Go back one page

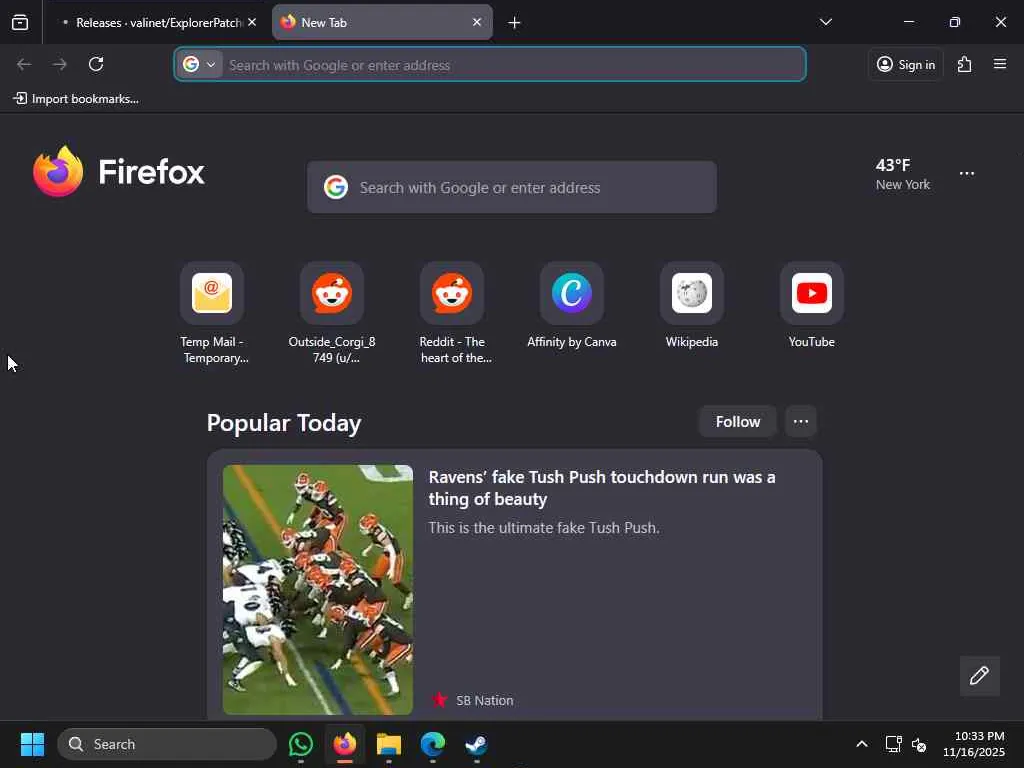coord(24,64)
